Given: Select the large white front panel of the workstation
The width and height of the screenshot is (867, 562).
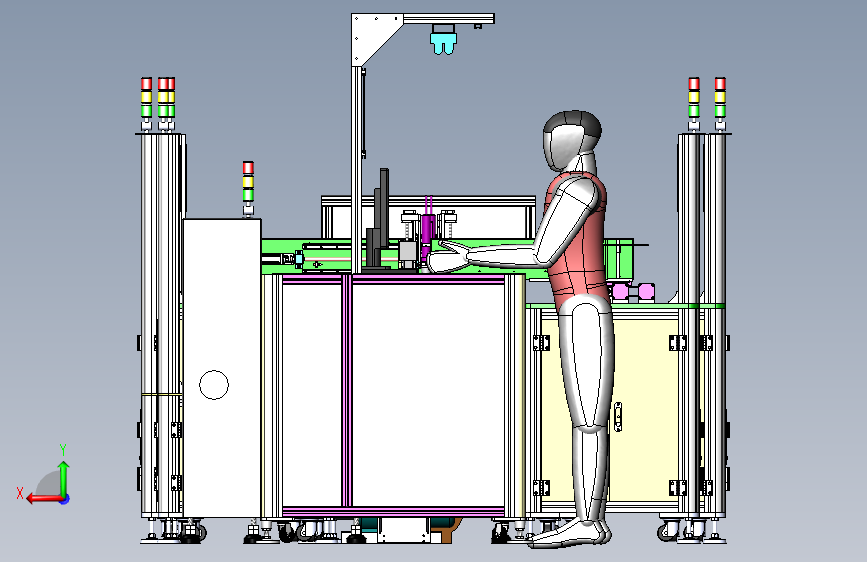Looking at the screenshot, I should 428,394.
